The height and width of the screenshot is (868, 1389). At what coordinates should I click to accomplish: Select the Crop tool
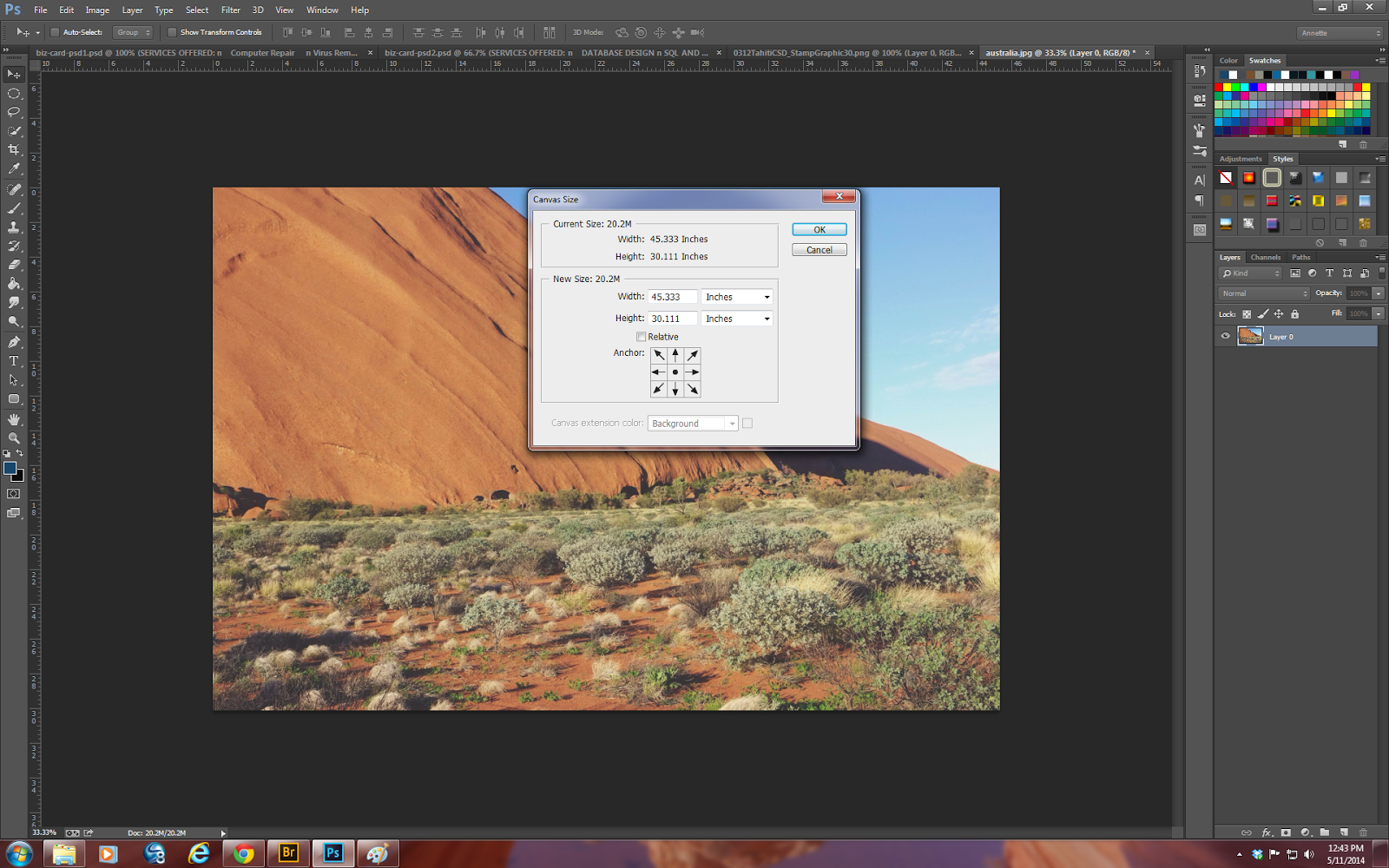click(x=14, y=150)
